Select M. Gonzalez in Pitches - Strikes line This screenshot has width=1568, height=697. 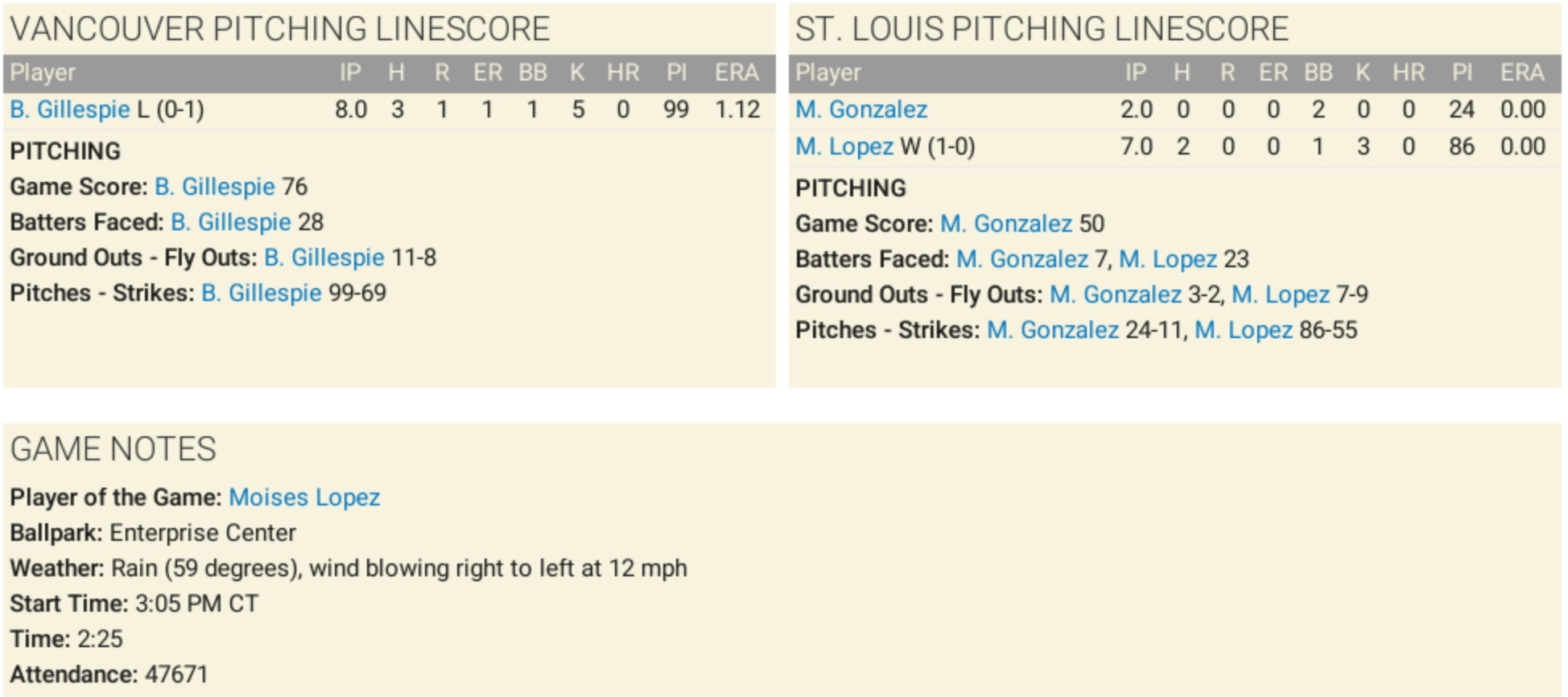(1052, 330)
